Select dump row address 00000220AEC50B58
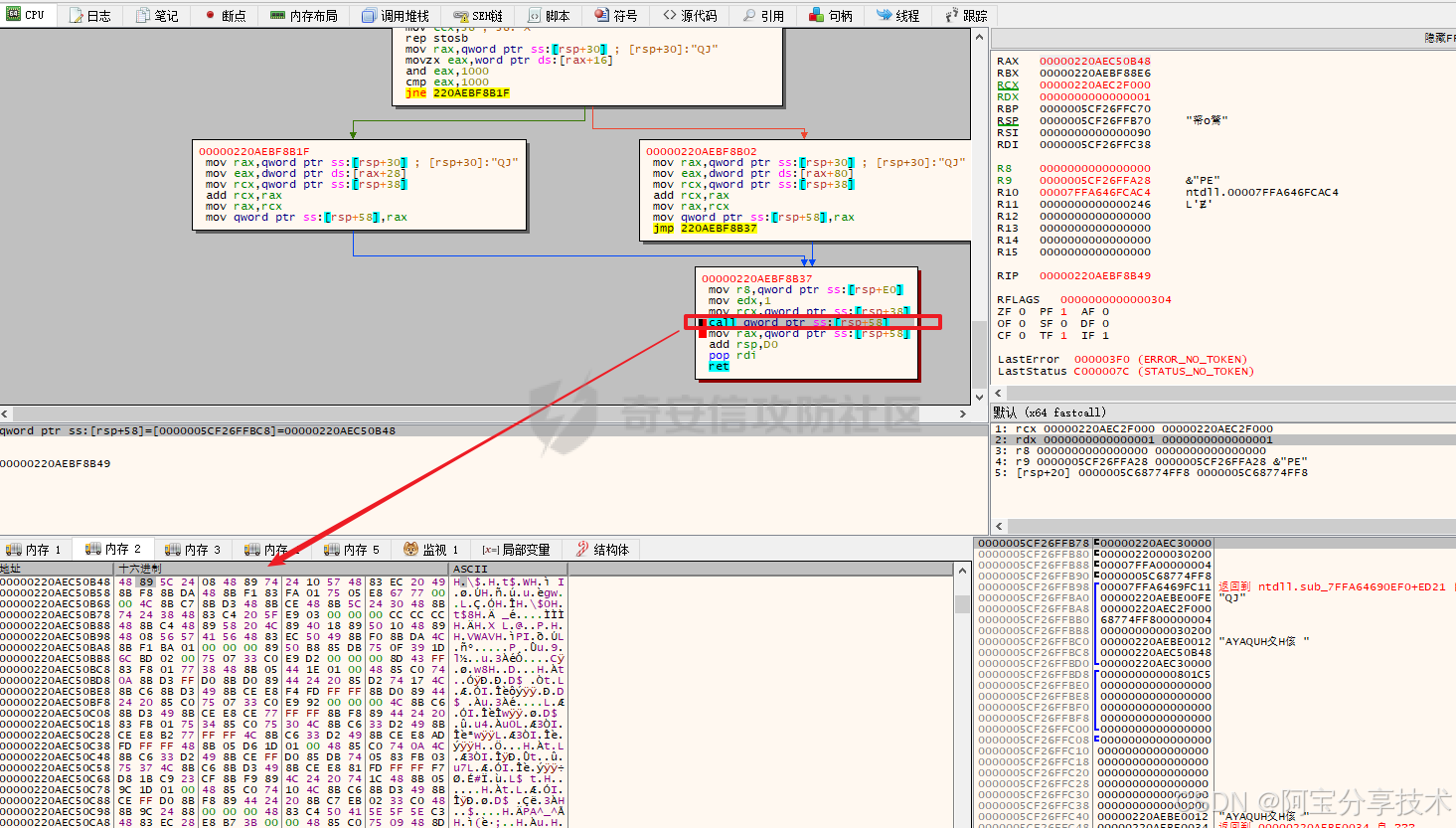This screenshot has width=1456, height=828. coord(56,592)
